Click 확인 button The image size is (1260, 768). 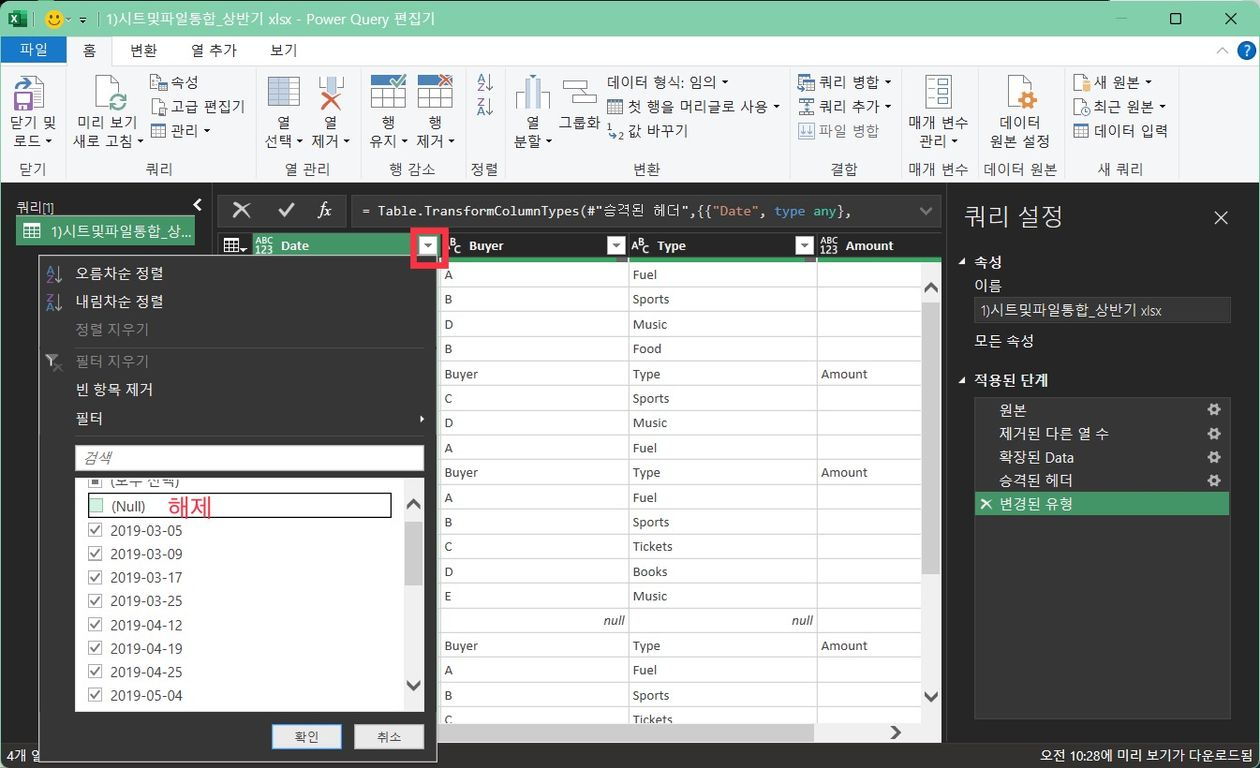pyautogui.click(x=306, y=737)
